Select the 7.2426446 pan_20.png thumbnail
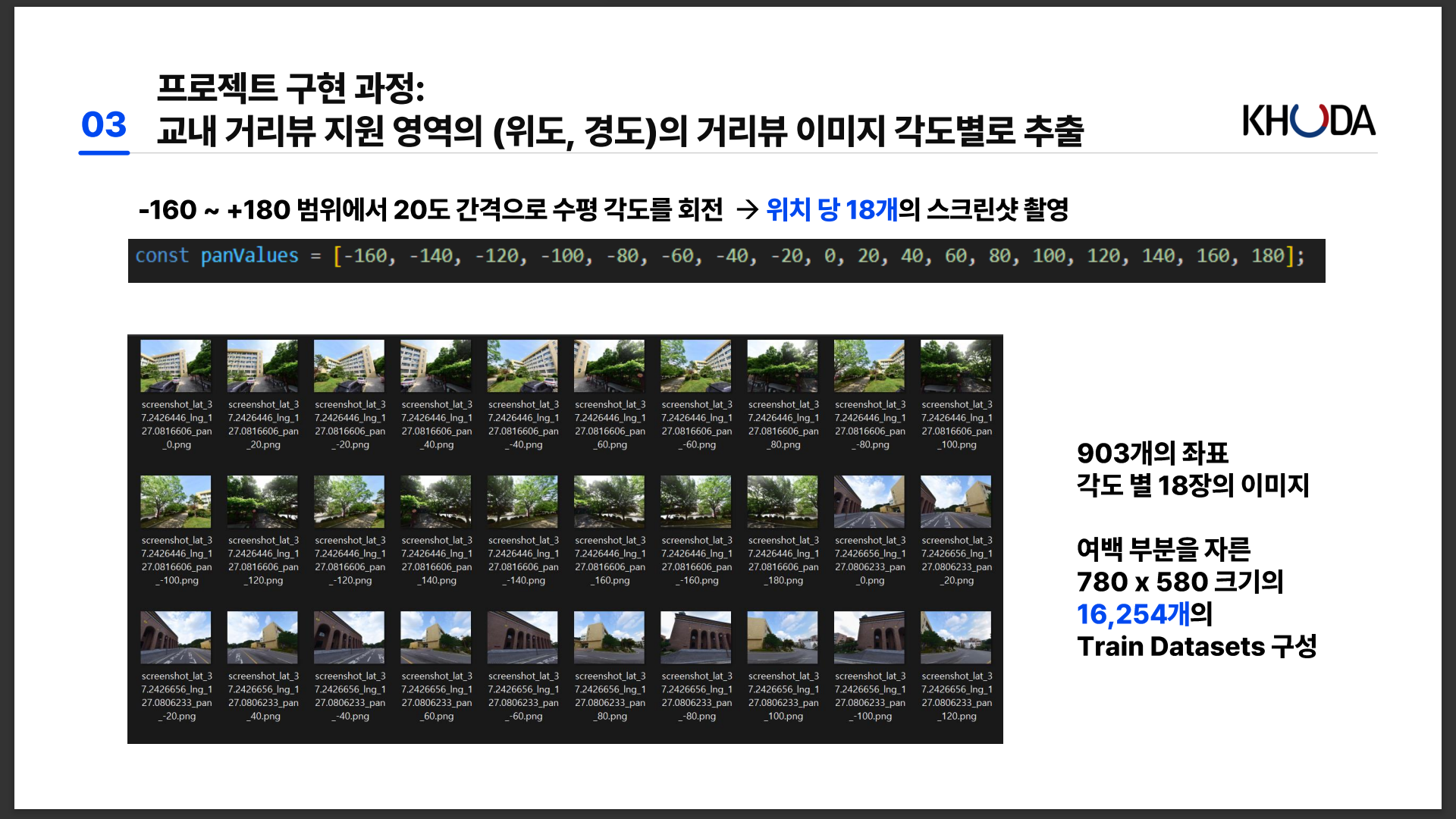The image size is (1456, 819). [262, 366]
